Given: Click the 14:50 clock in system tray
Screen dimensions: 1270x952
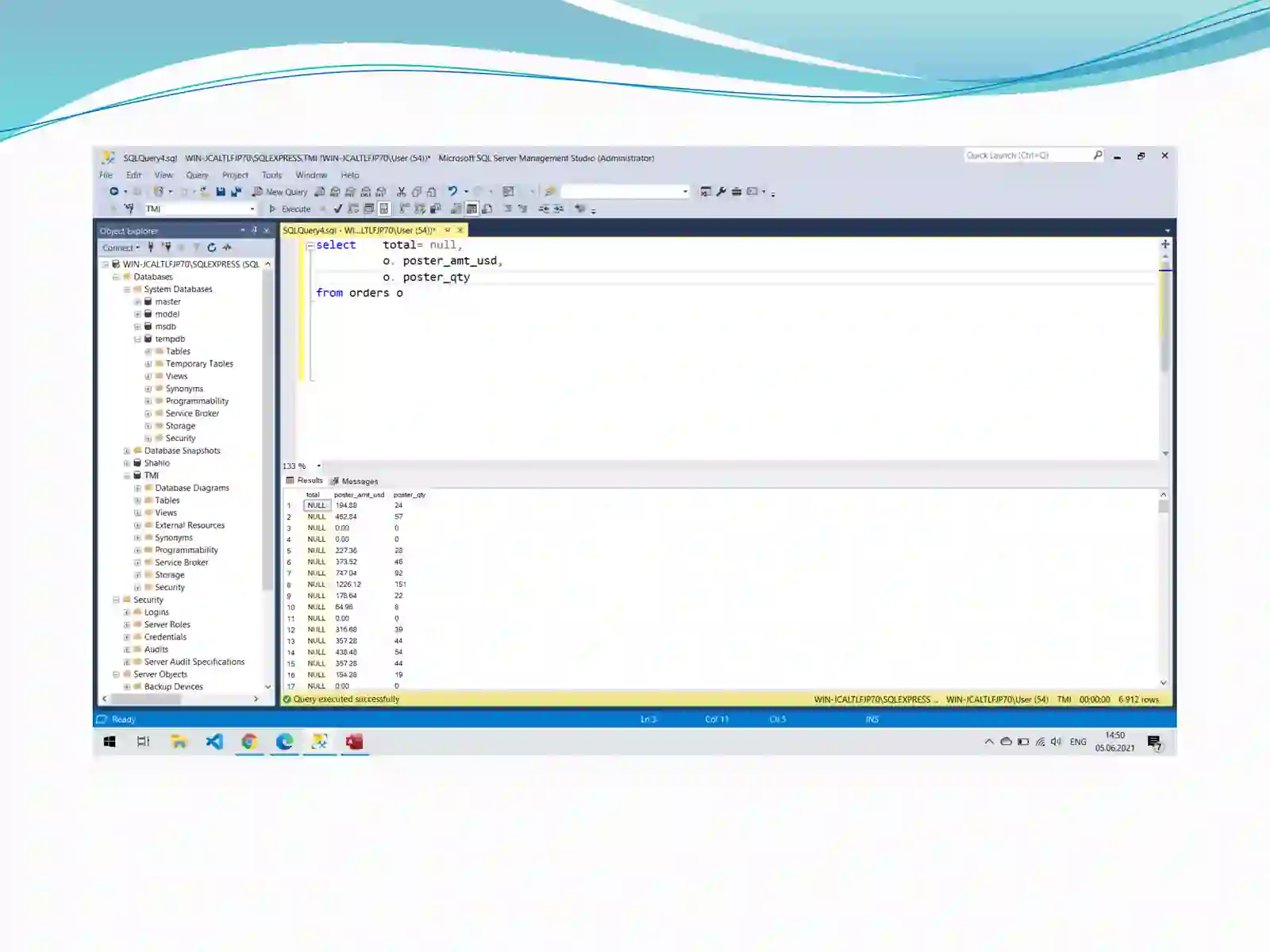Looking at the screenshot, I should [1115, 735].
